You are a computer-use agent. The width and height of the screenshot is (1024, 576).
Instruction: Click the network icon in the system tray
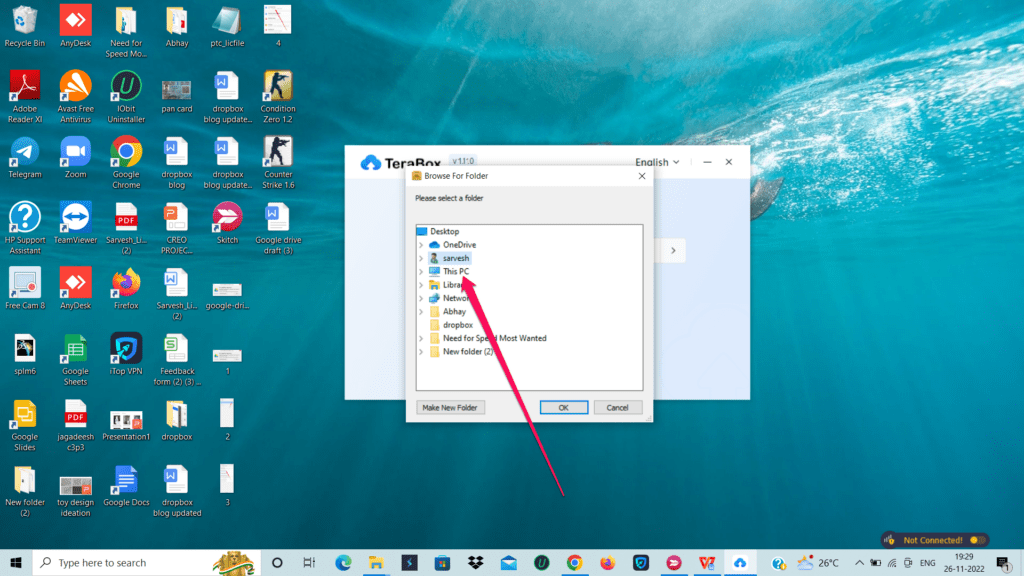tap(892, 562)
